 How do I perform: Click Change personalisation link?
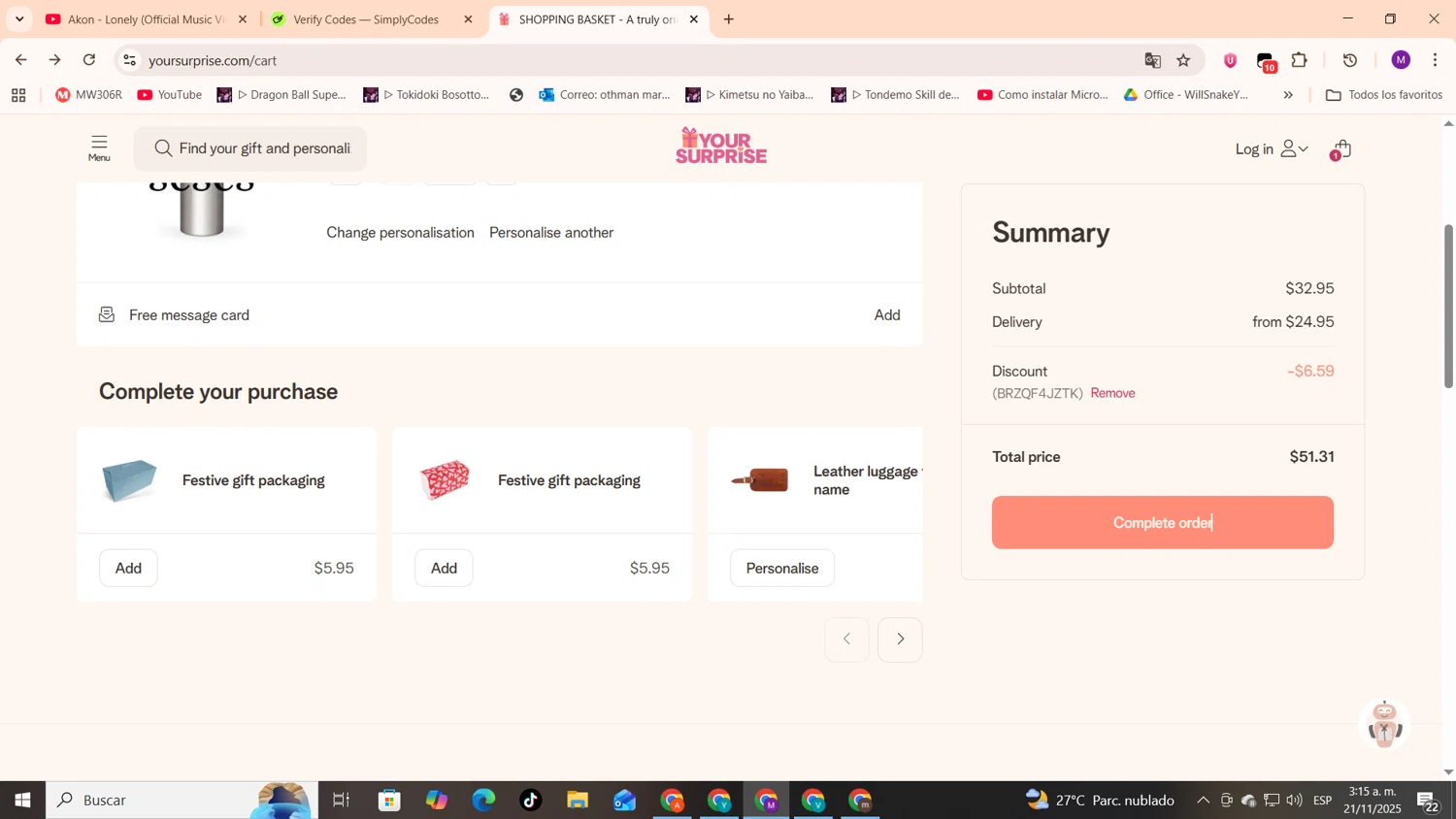[400, 233]
